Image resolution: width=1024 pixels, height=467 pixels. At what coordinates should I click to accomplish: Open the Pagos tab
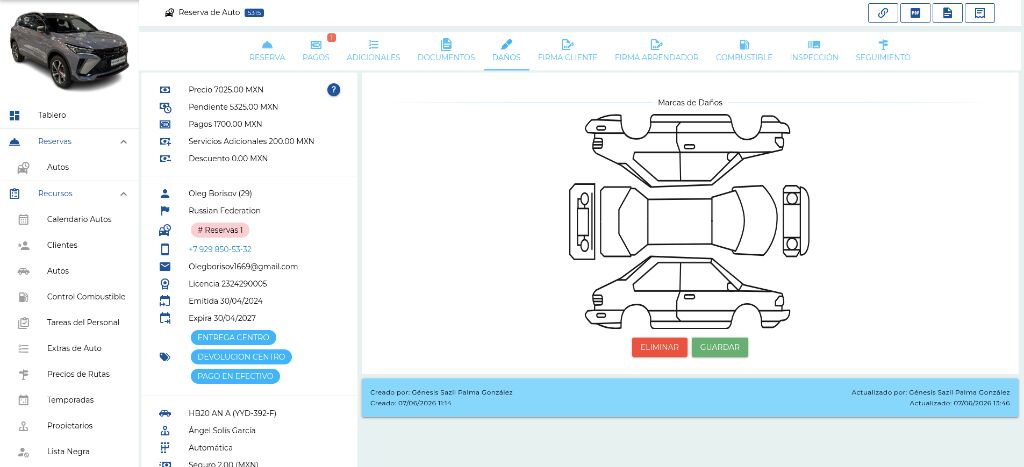tap(316, 51)
